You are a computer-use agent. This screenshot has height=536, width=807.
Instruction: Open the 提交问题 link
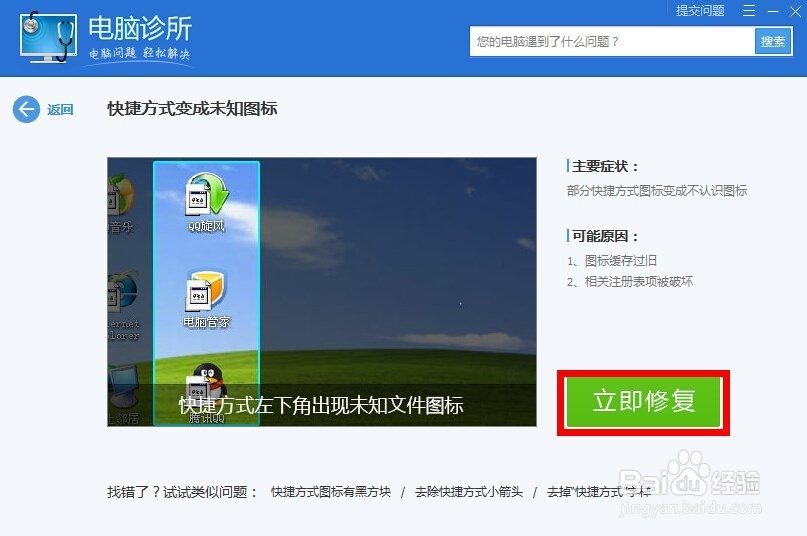(x=700, y=11)
